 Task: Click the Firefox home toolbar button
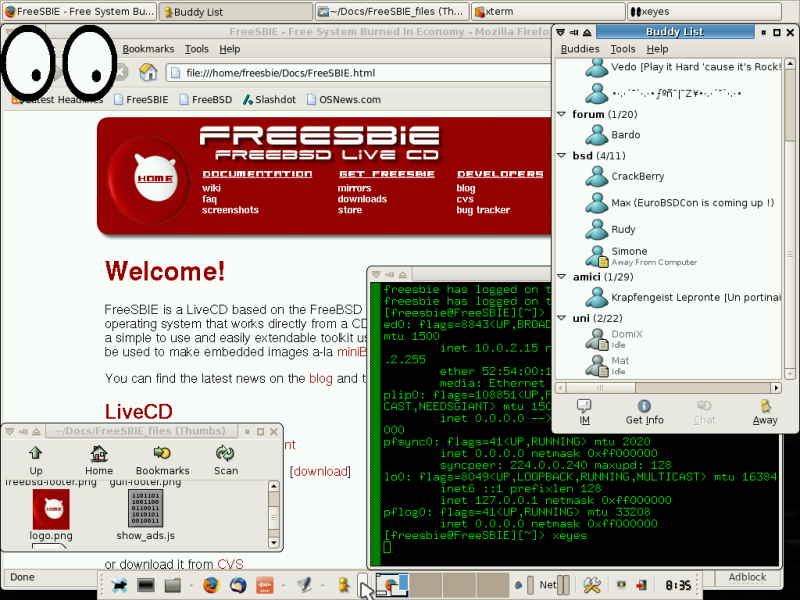tap(148, 72)
